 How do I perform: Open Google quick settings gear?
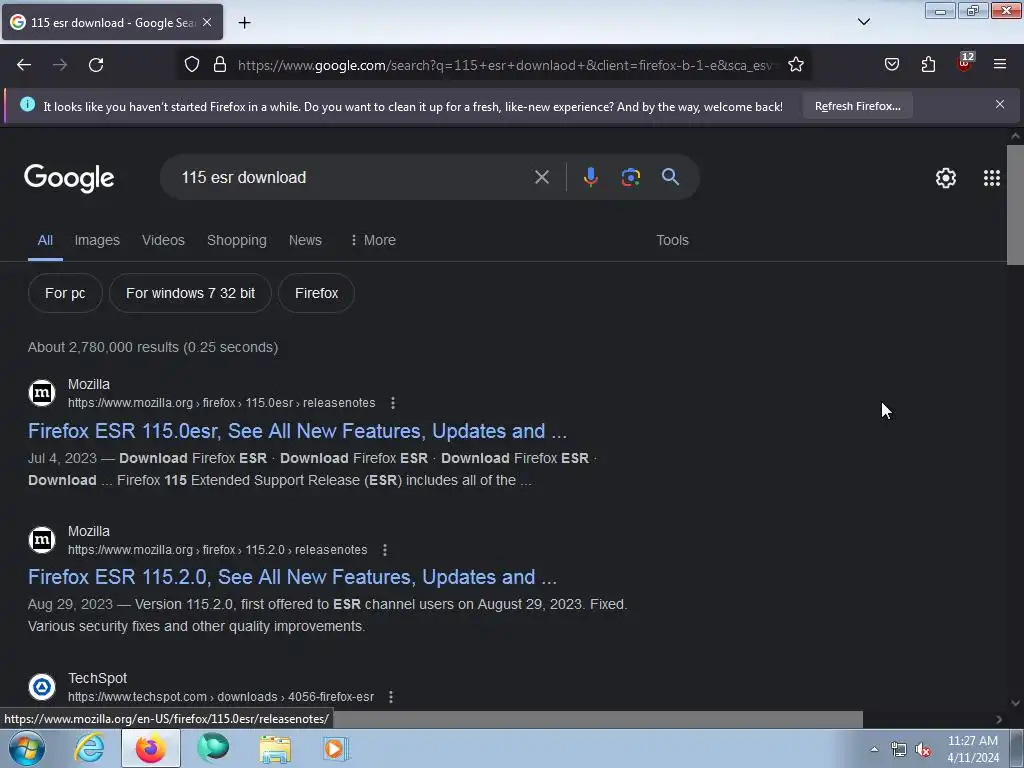coord(946,178)
